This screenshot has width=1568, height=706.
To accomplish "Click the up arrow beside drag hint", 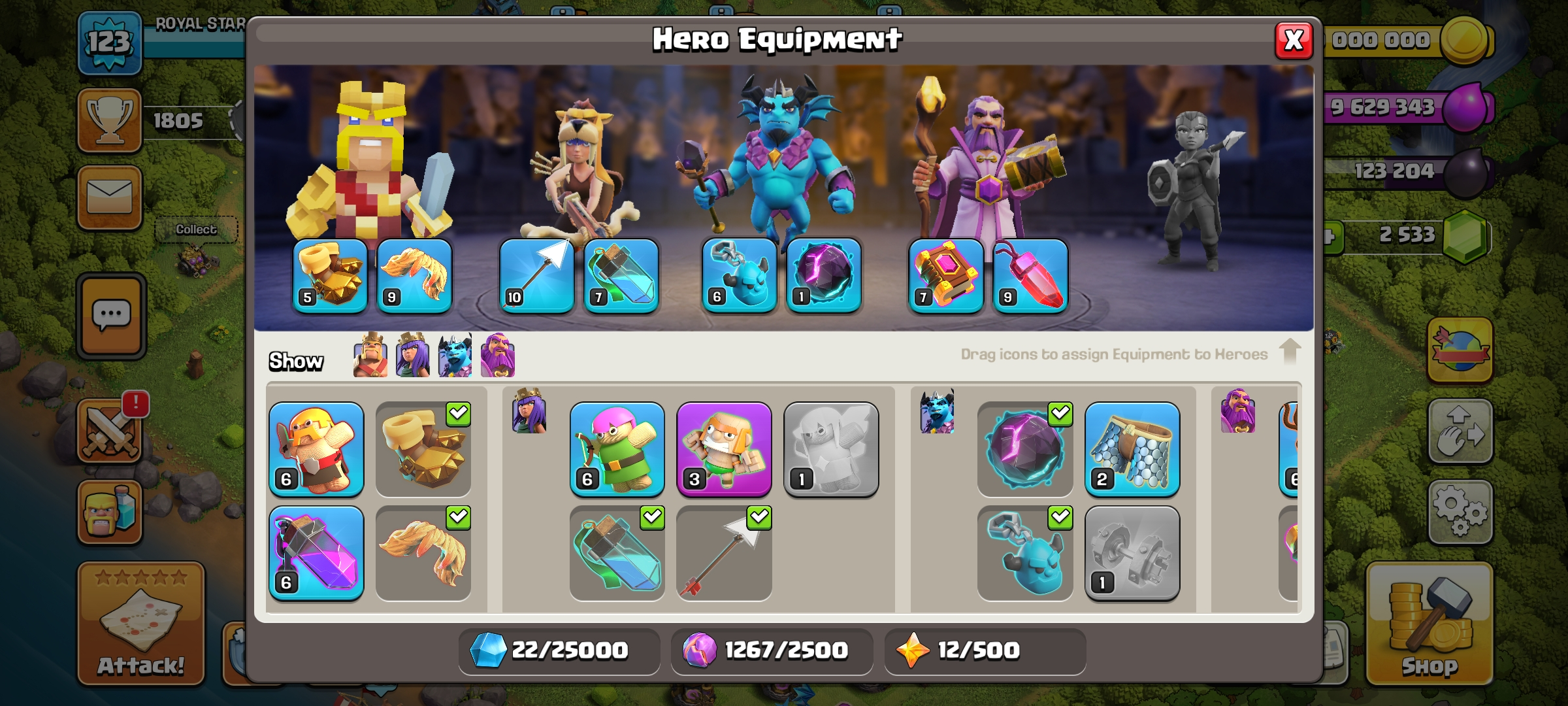I will 1290,351.
